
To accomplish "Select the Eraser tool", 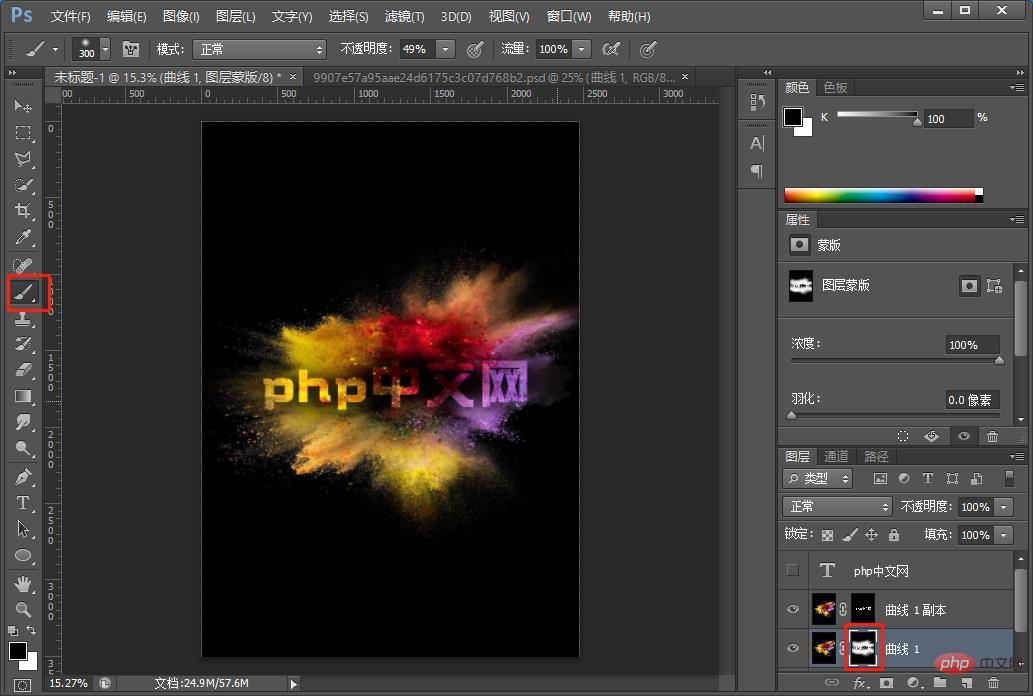I will tap(23, 370).
